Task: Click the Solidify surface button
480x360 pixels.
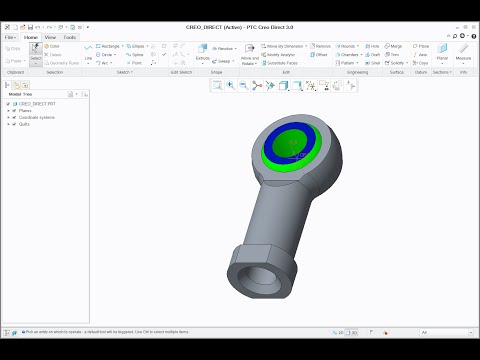Action: 395,63
